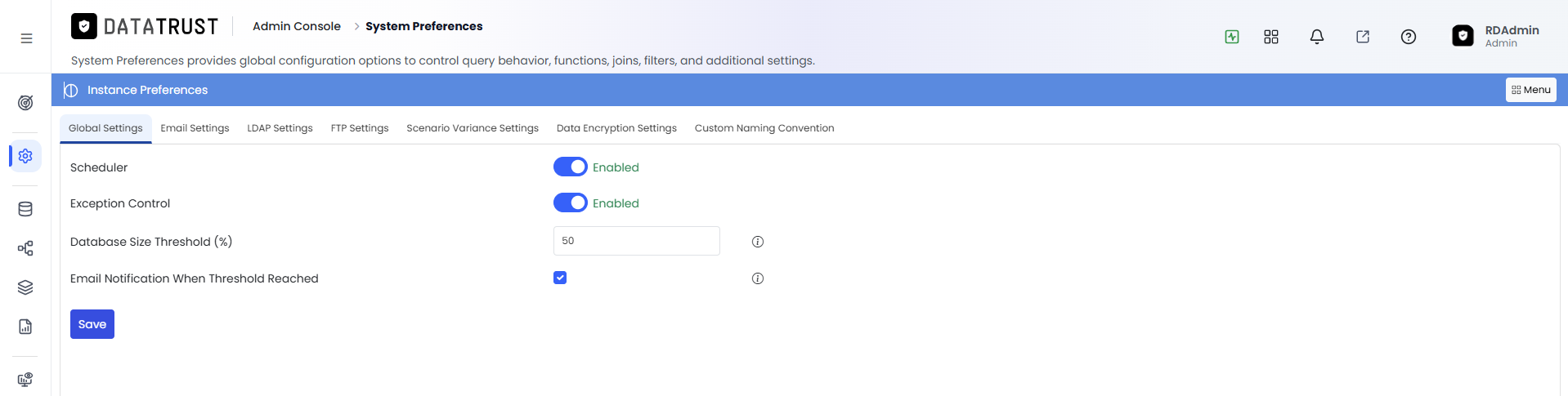This screenshot has width=1568, height=396.
Task: Switch to Scenario Variance Settings tab
Action: pyautogui.click(x=473, y=128)
